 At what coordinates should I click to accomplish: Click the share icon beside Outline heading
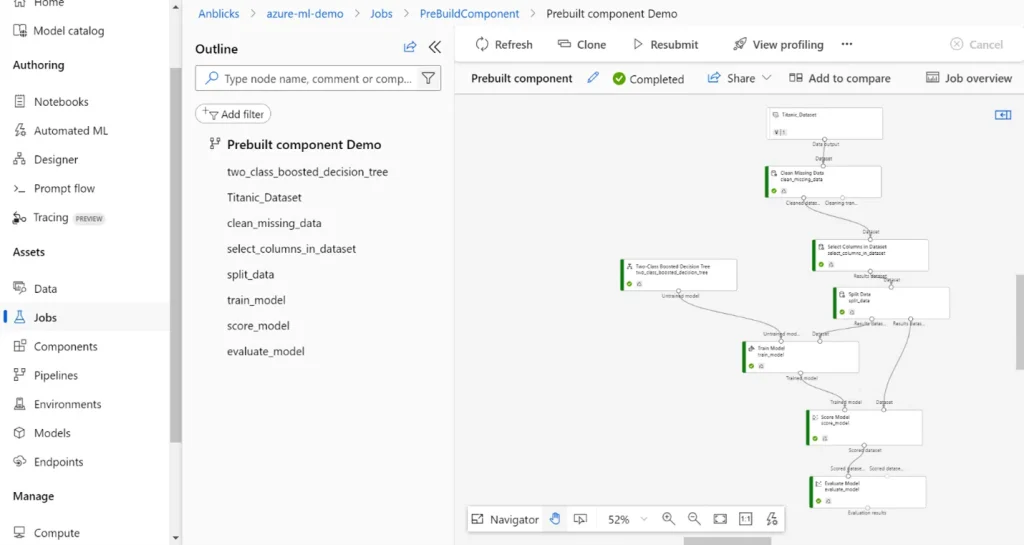tap(410, 47)
